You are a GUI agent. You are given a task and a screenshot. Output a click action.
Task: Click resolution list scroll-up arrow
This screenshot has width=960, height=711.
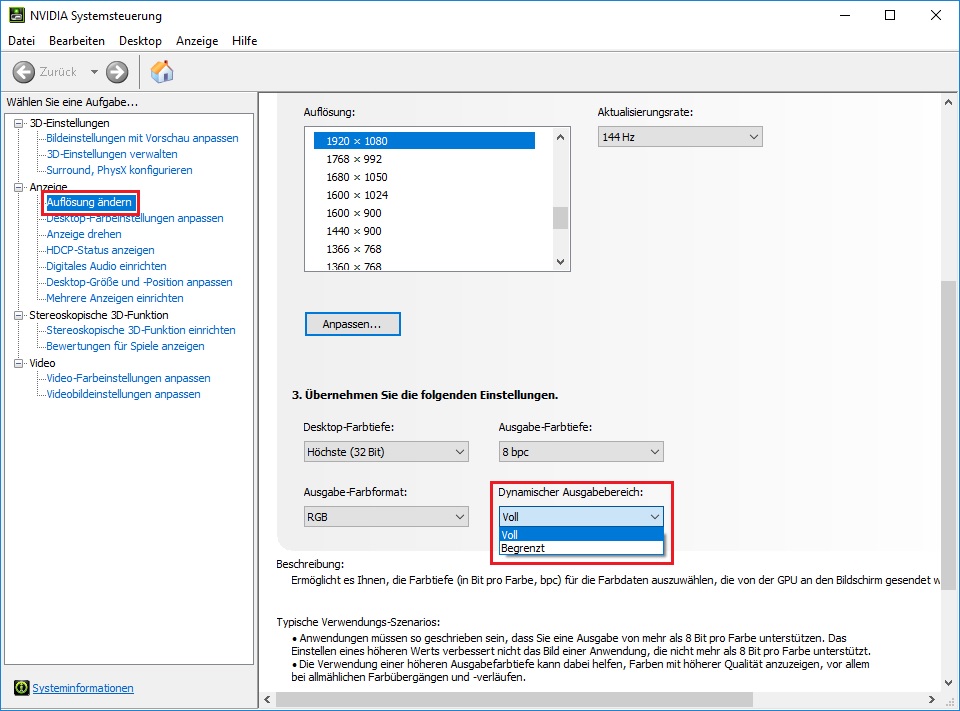point(560,137)
